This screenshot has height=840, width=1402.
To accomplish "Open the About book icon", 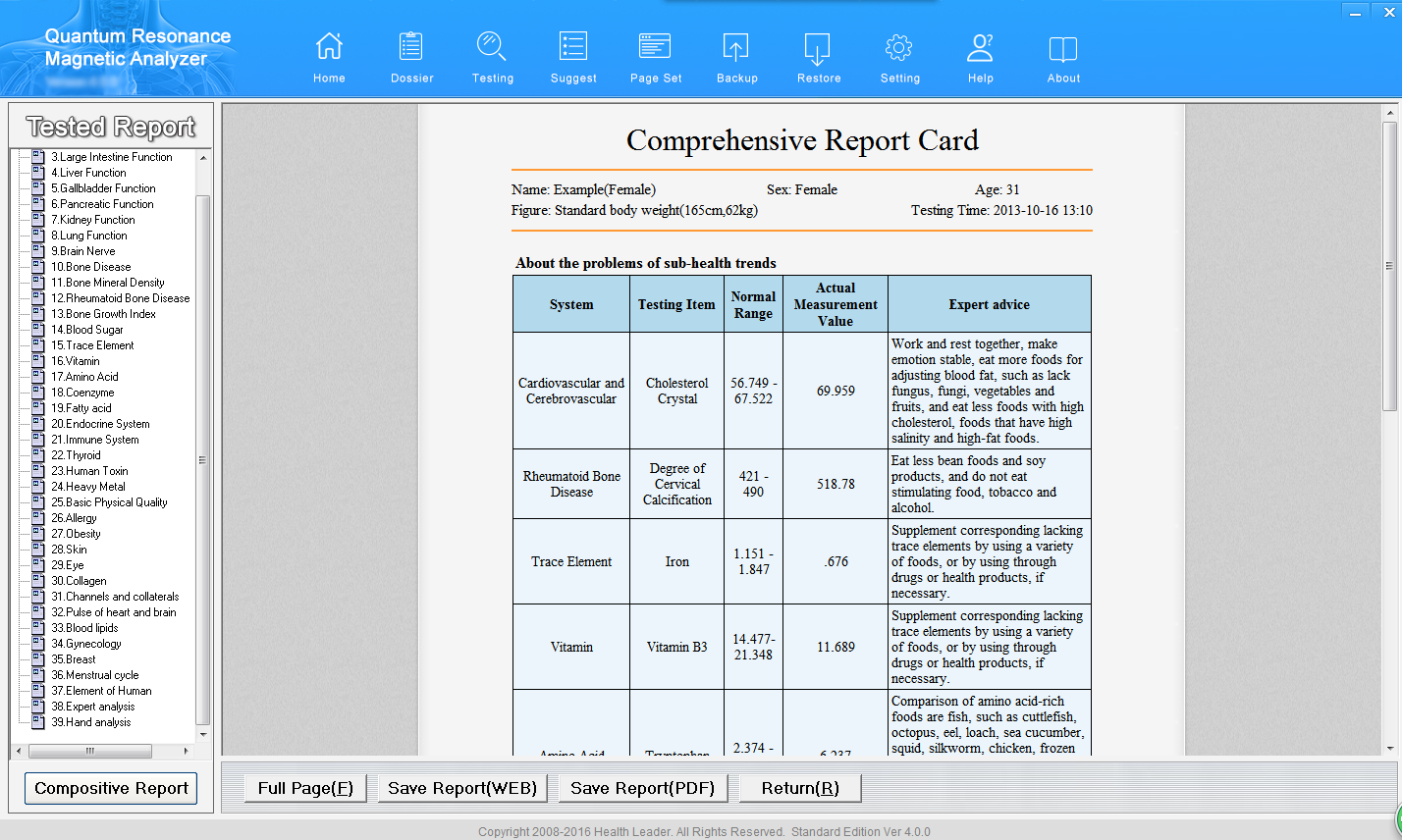I will pos(1063,47).
